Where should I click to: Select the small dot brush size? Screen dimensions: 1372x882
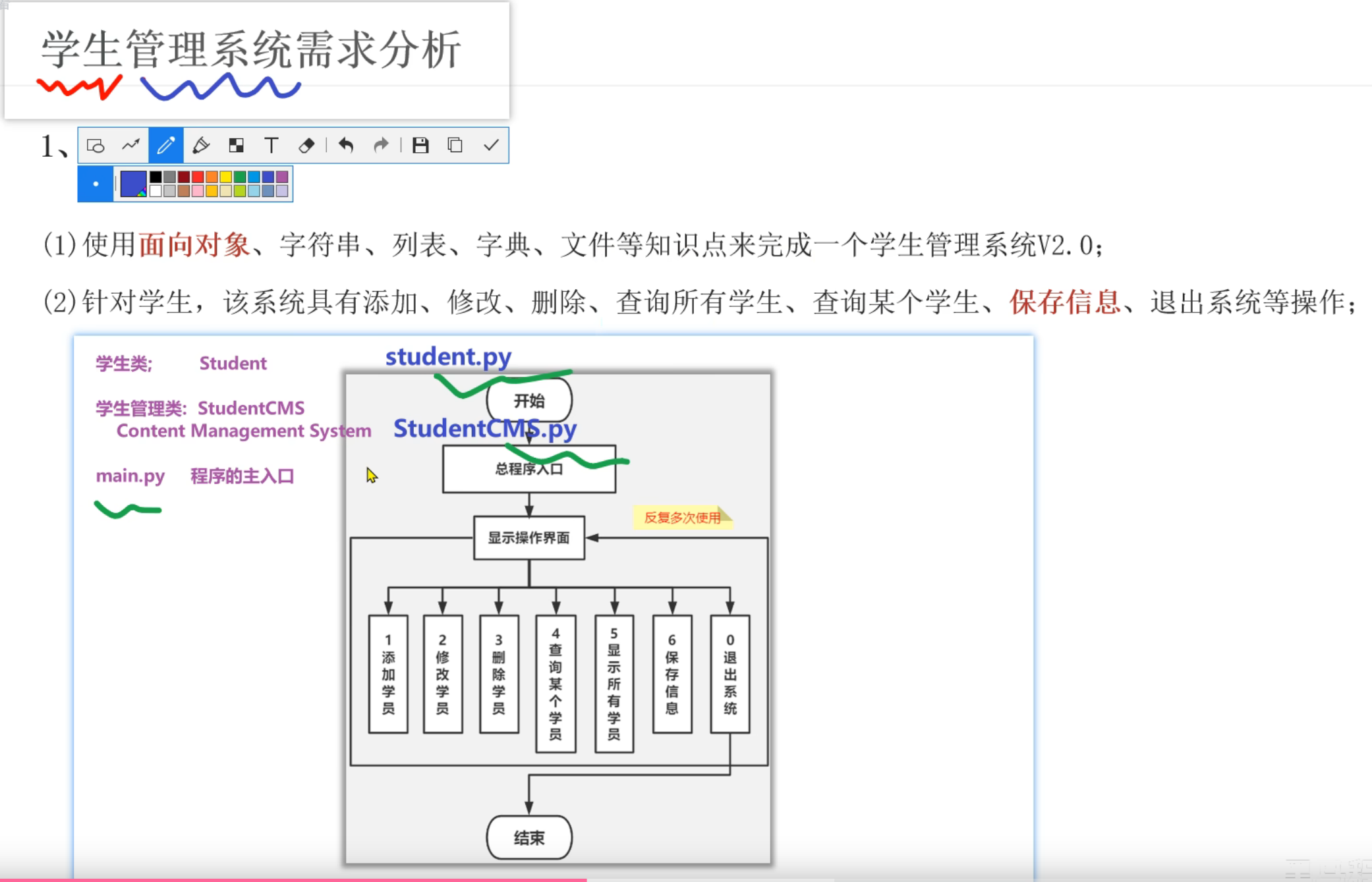click(96, 184)
